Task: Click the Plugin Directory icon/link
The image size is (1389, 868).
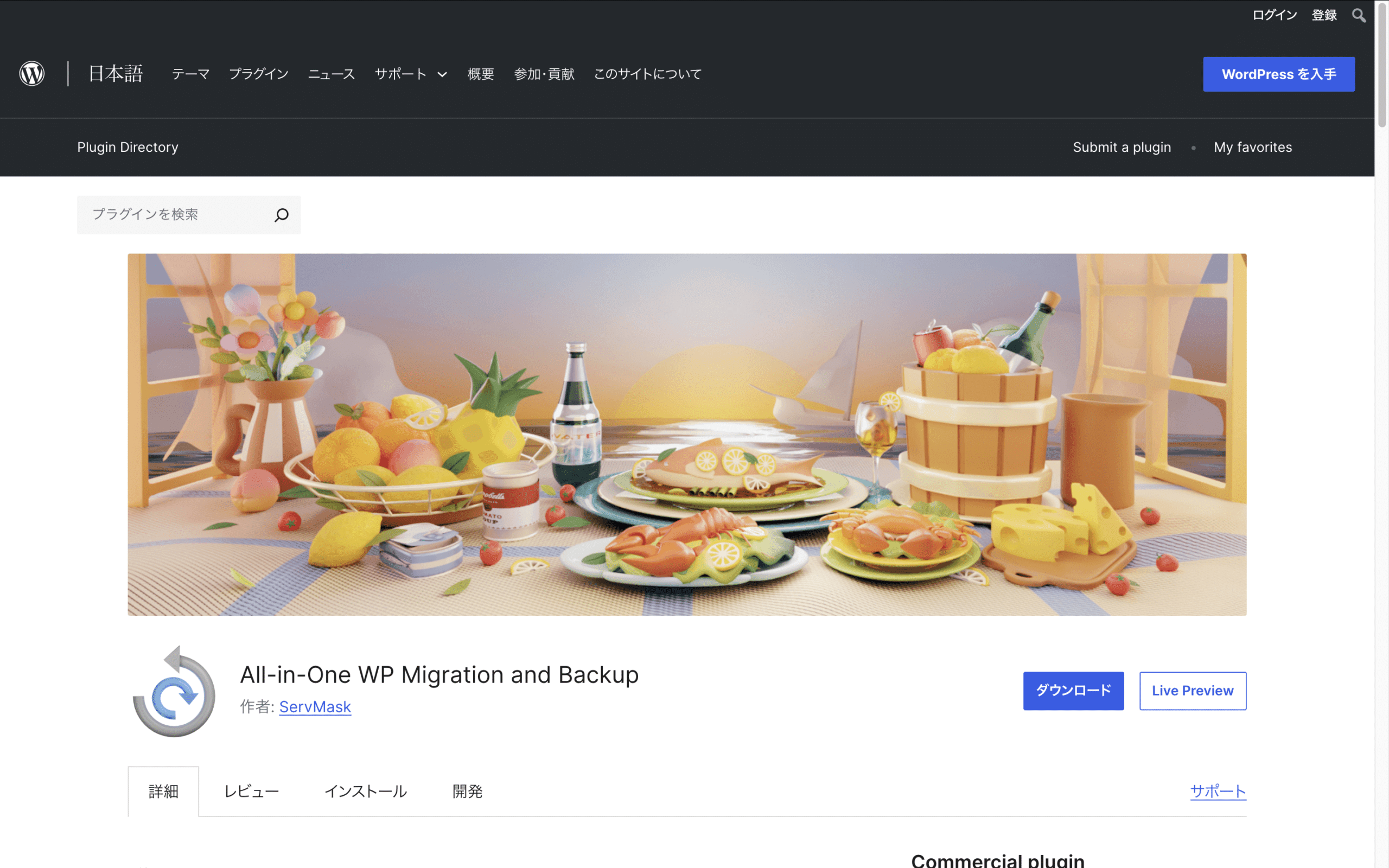Action: click(127, 147)
